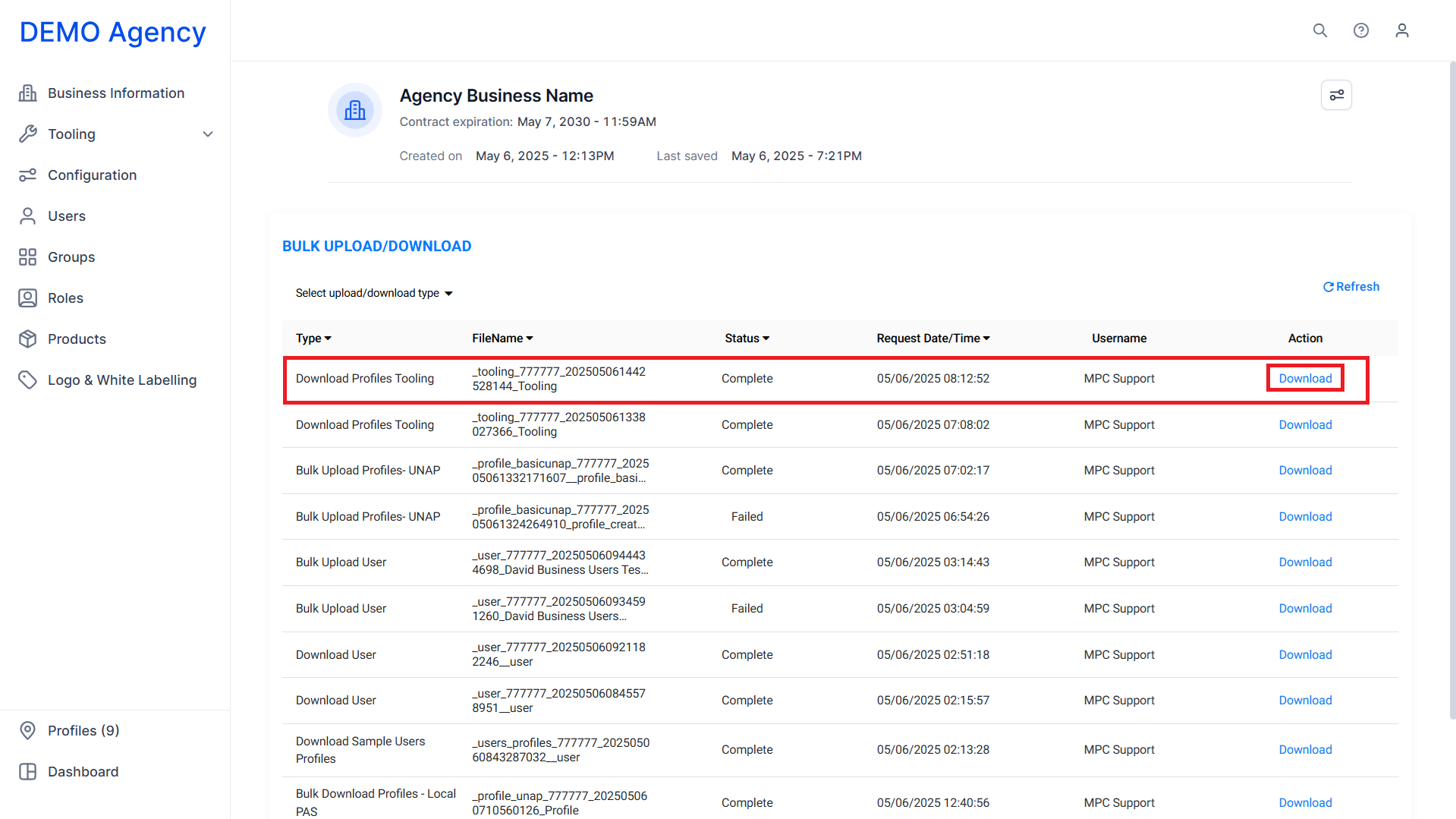The width and height of the screenshot is (1456, 819).
Task: Download the Sample Users Profiles file
Action: coord(1305,750)
